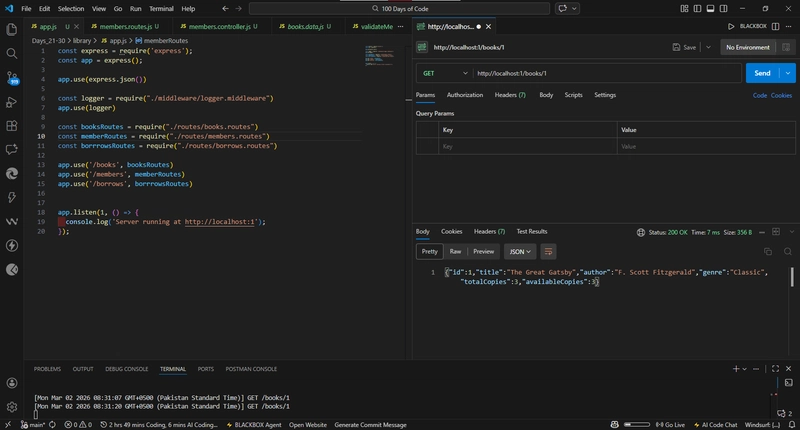Click the search icon in response panel

(x=787, y=252)
